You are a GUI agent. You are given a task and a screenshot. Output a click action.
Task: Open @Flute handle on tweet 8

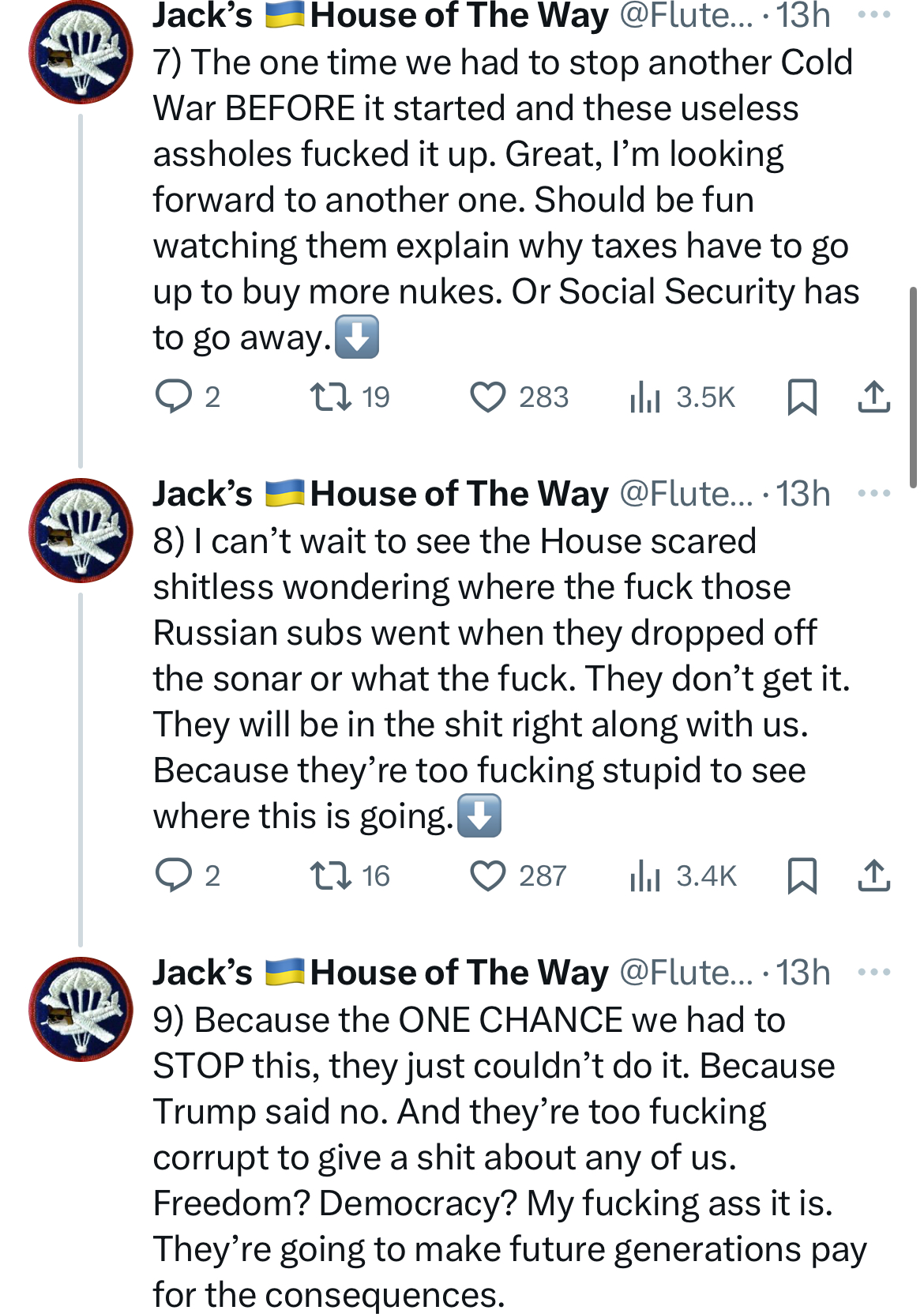click(x=685, y=494)
